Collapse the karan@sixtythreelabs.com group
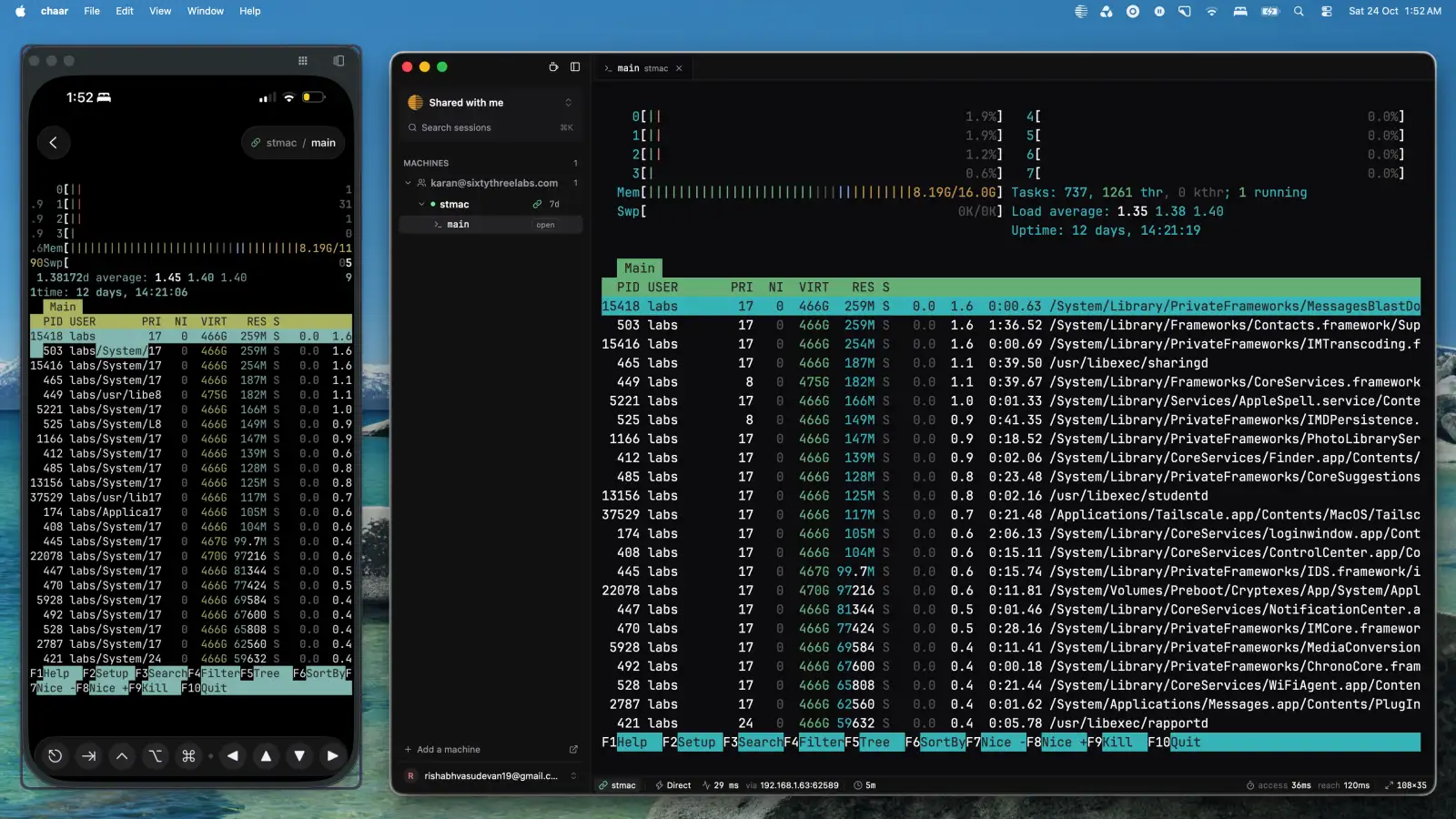 (x=408, y=183)
